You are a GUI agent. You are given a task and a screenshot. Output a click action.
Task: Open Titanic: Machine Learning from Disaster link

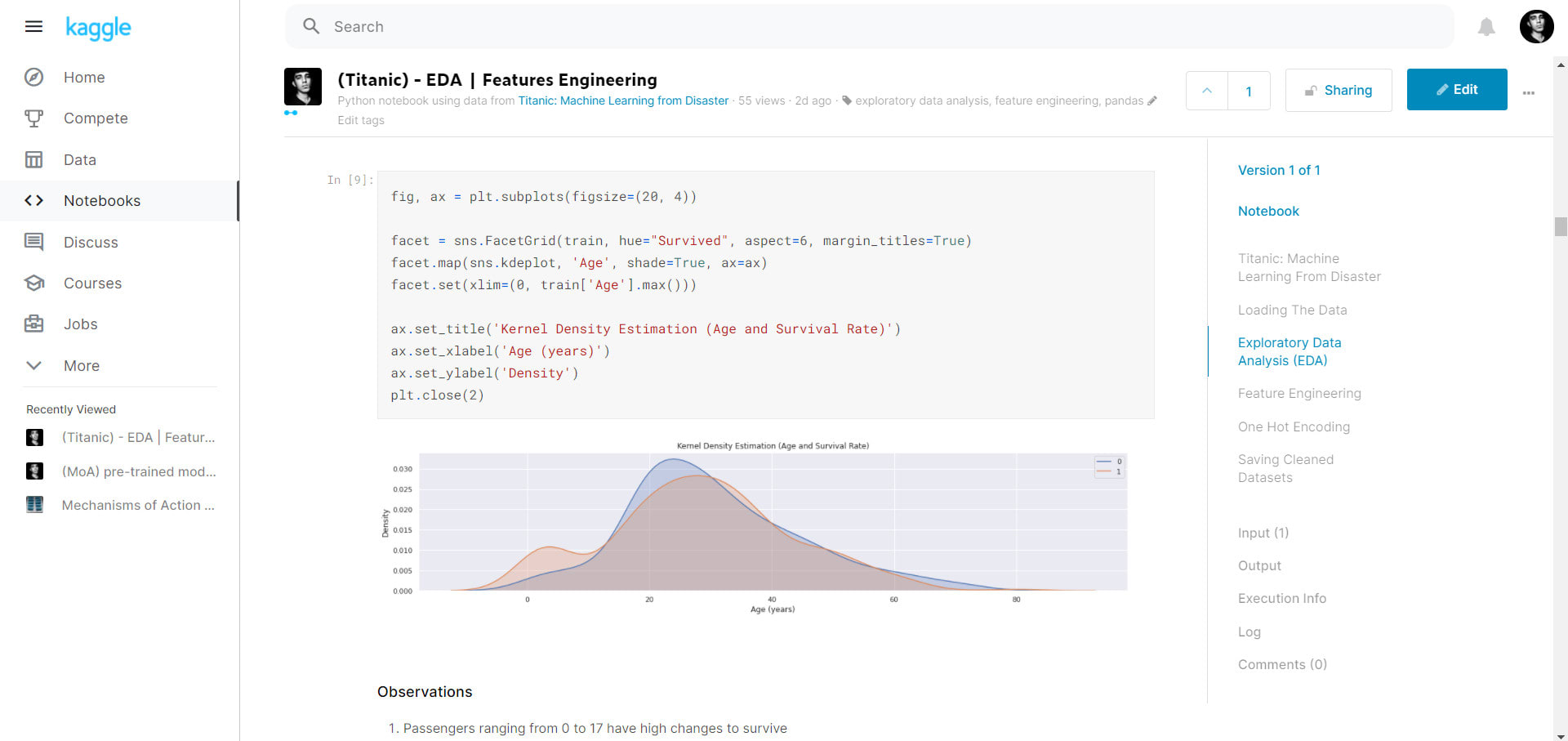[623, 101]
